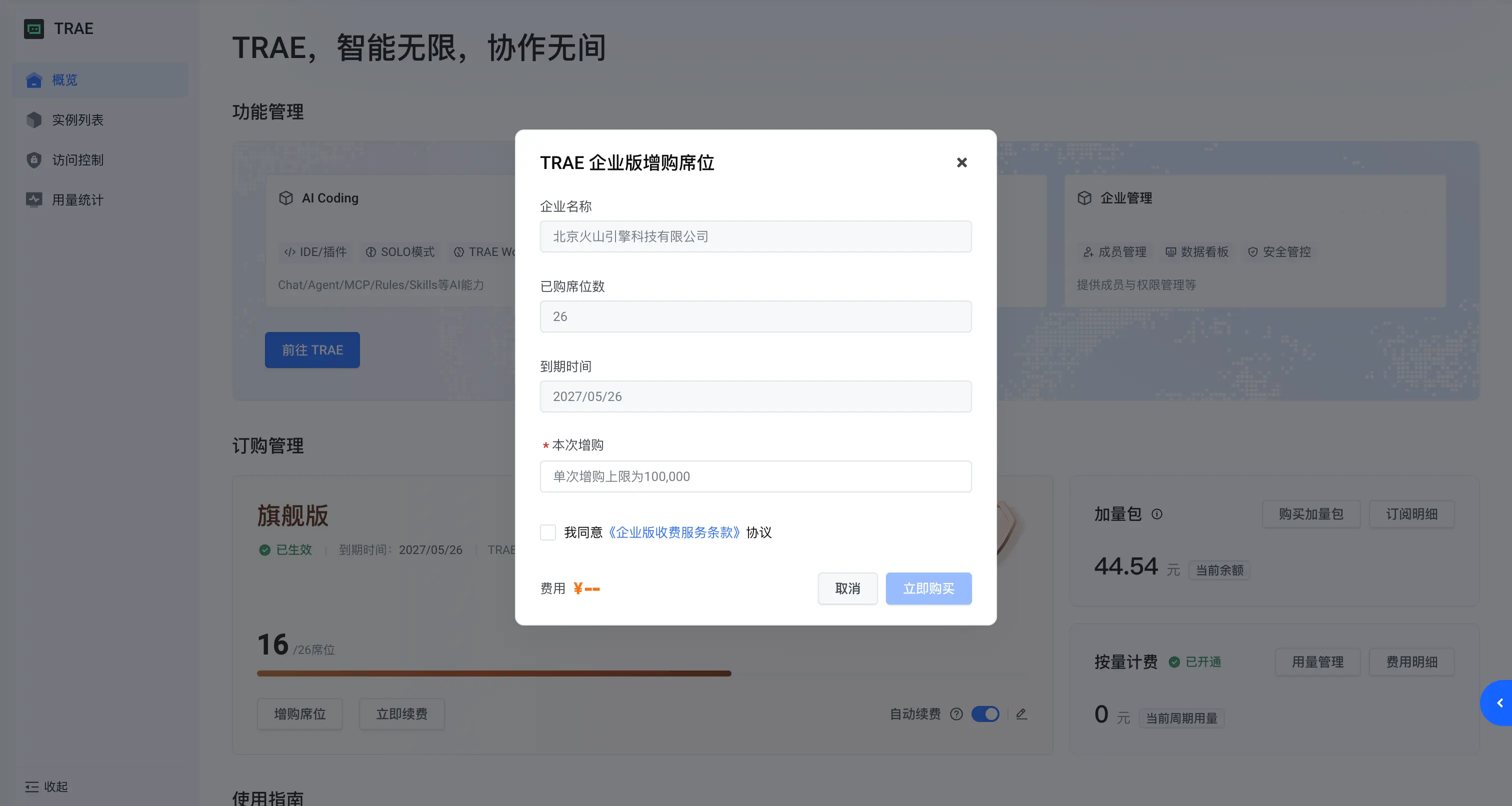
Task: Toggle the 自动续费 switch
Action: (x=985, y=714)
